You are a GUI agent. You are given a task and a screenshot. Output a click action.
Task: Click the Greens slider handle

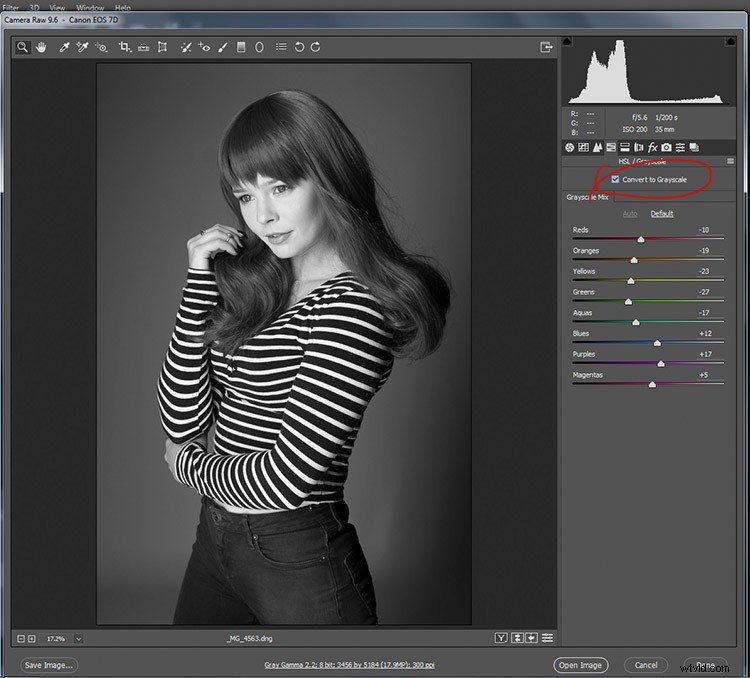629,301
